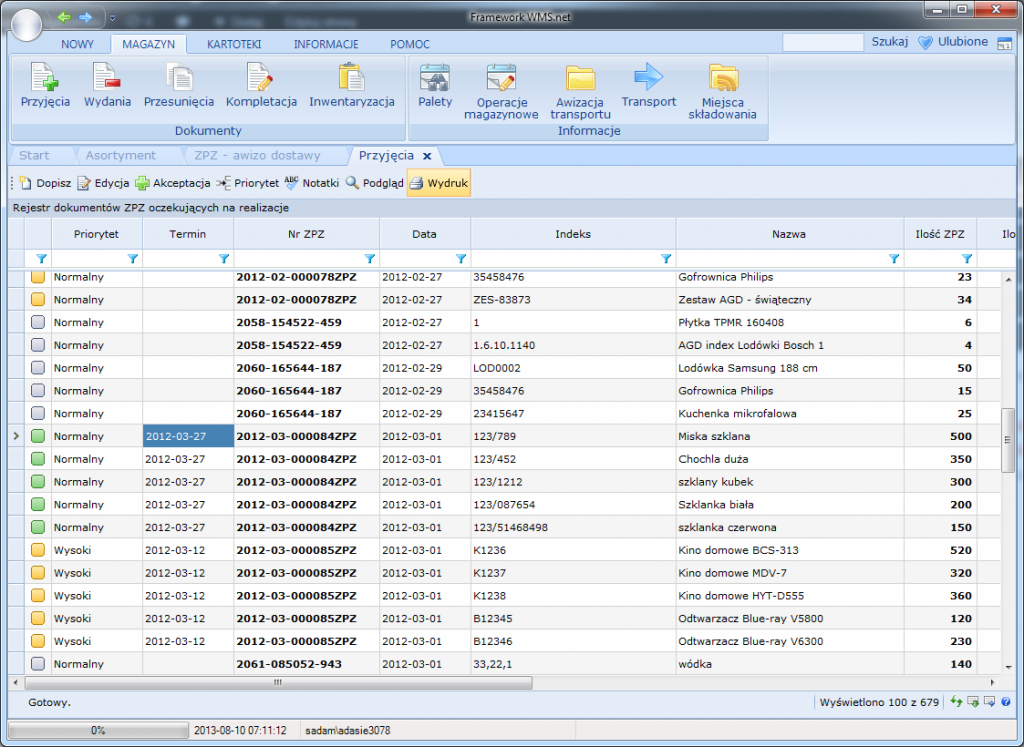Open Przyjęcia documents from the ribbon
This screenshot has height=747, width=1024.
(x=45, y=78)
